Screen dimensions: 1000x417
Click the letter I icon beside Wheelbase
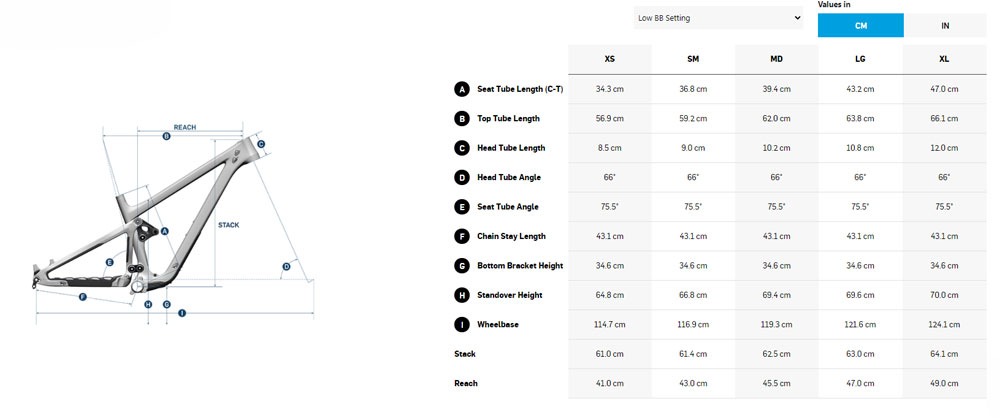(x=461, y=324)
